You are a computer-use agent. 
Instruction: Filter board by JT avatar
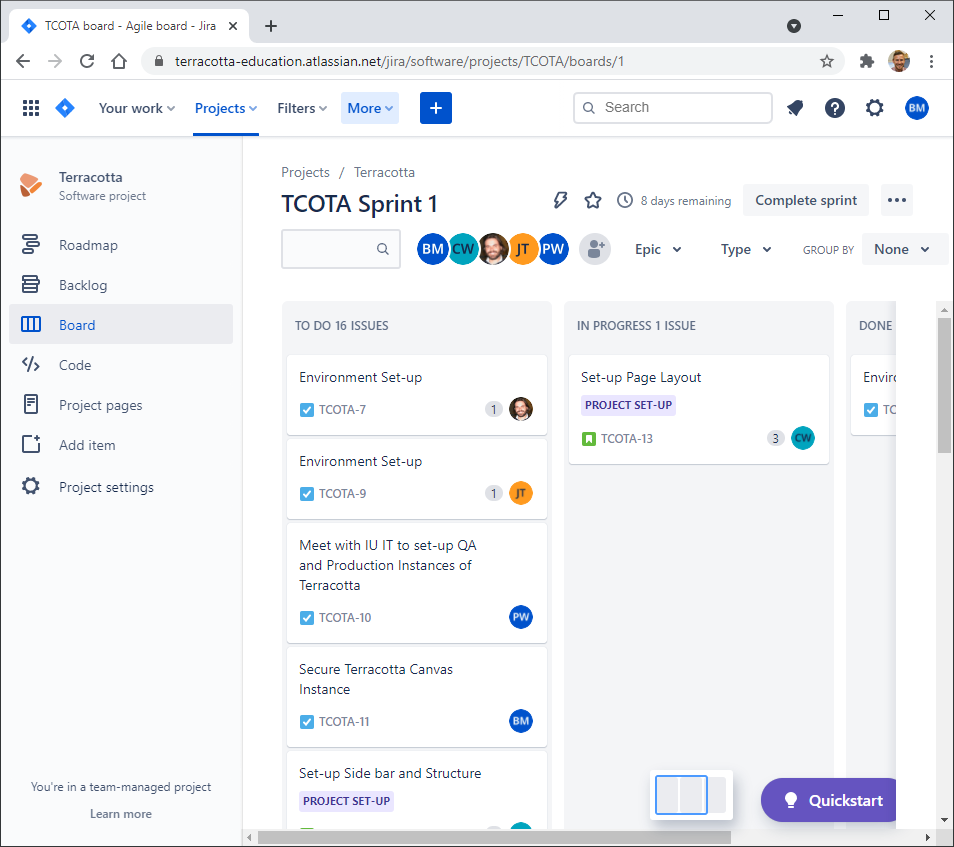(522, 249)
